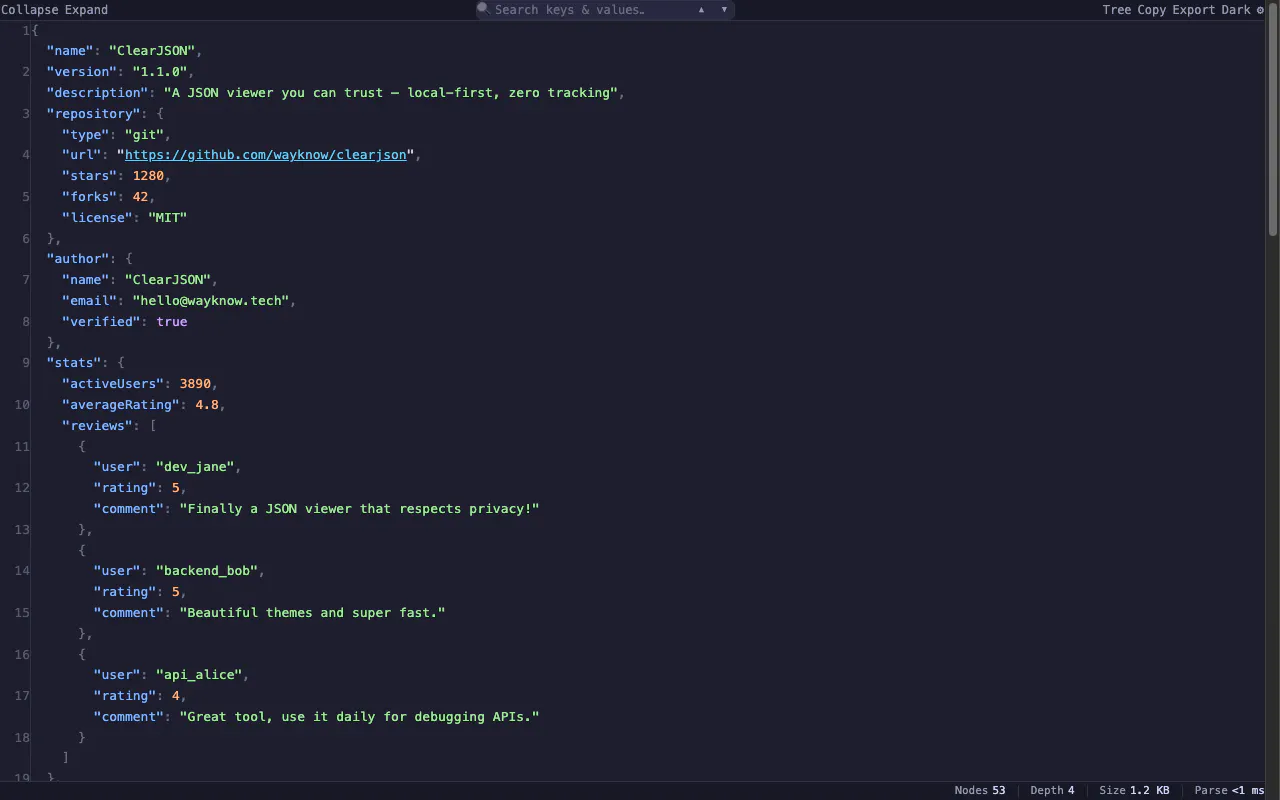This screenshot has height=800, width=1280.
Task: Select the "1.1.0" version value
Action: (160, 72)
